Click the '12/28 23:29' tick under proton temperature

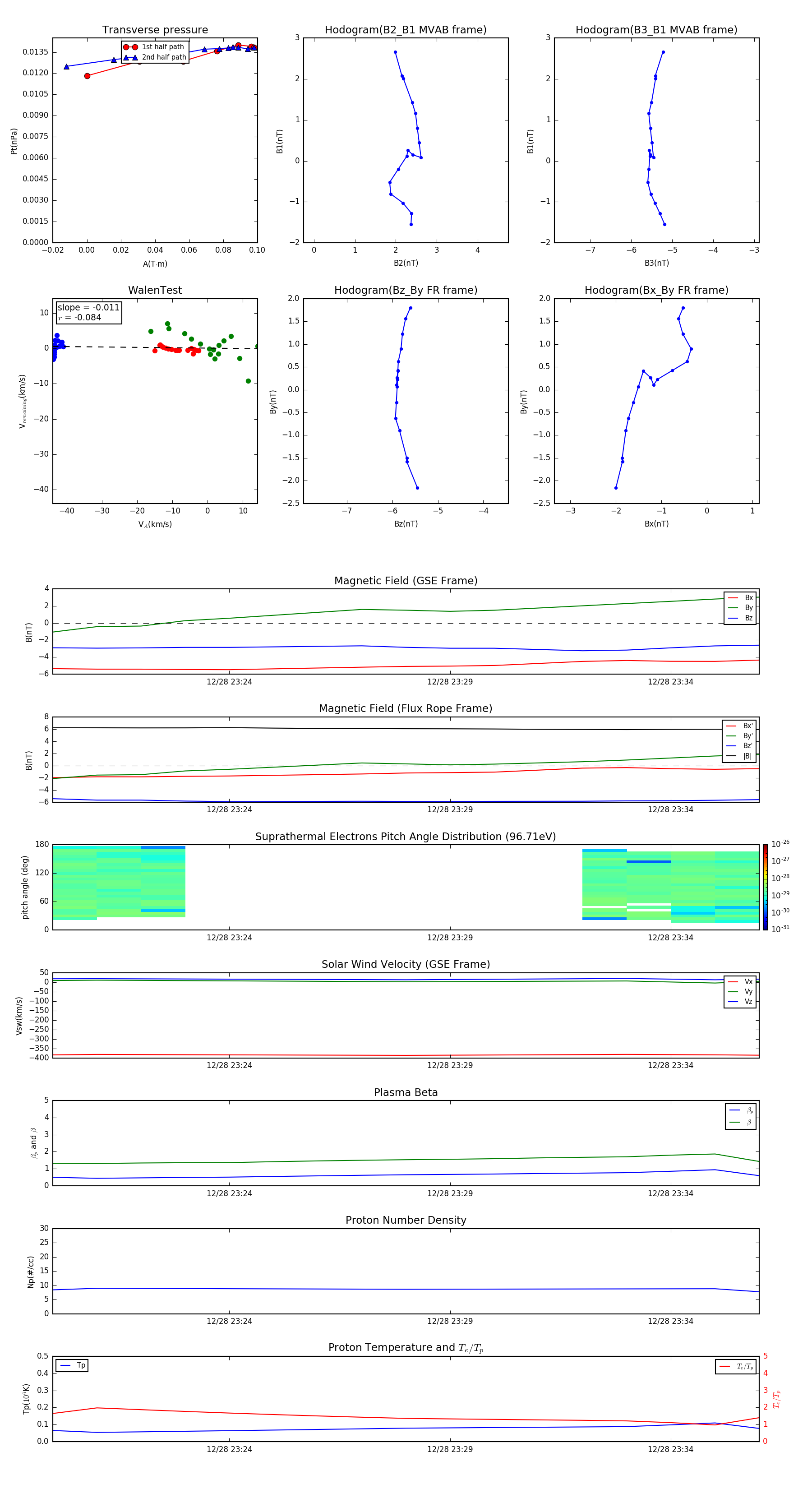(450, 1450)
